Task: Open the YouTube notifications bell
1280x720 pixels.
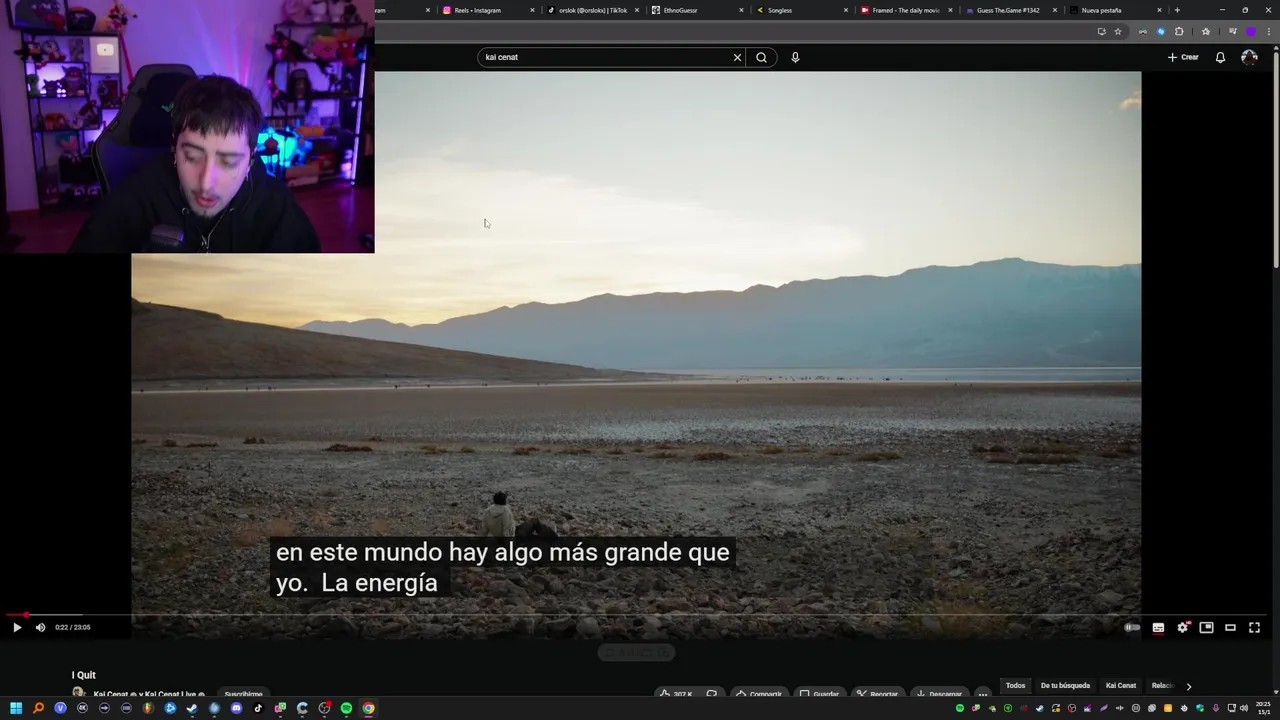Action: [x=1220, y=57]
